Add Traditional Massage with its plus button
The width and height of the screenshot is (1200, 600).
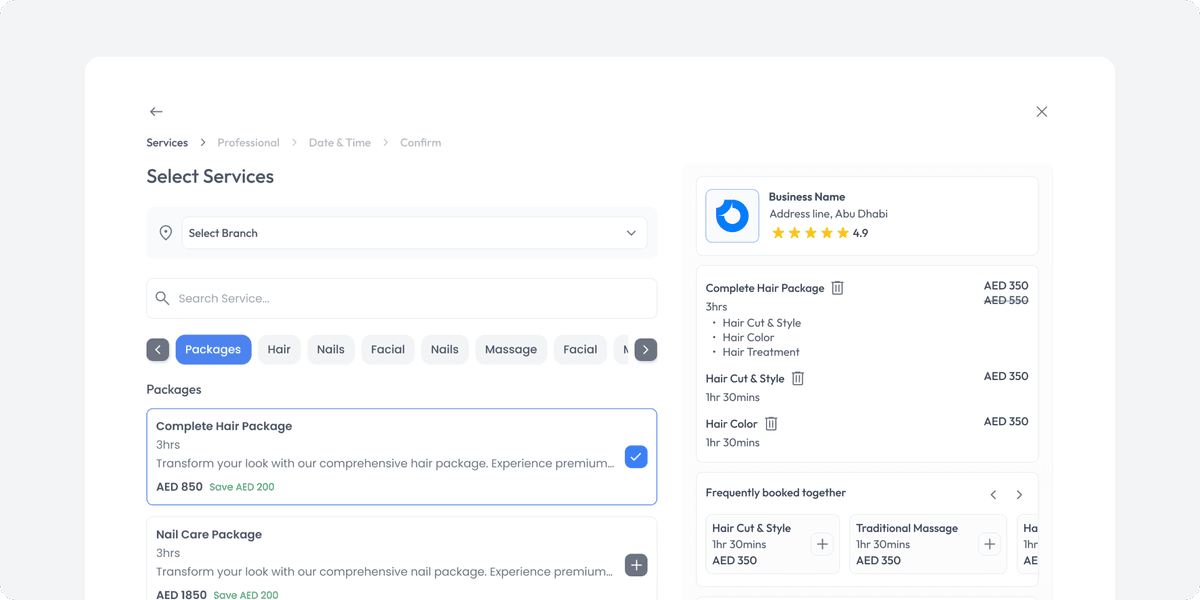989,543
